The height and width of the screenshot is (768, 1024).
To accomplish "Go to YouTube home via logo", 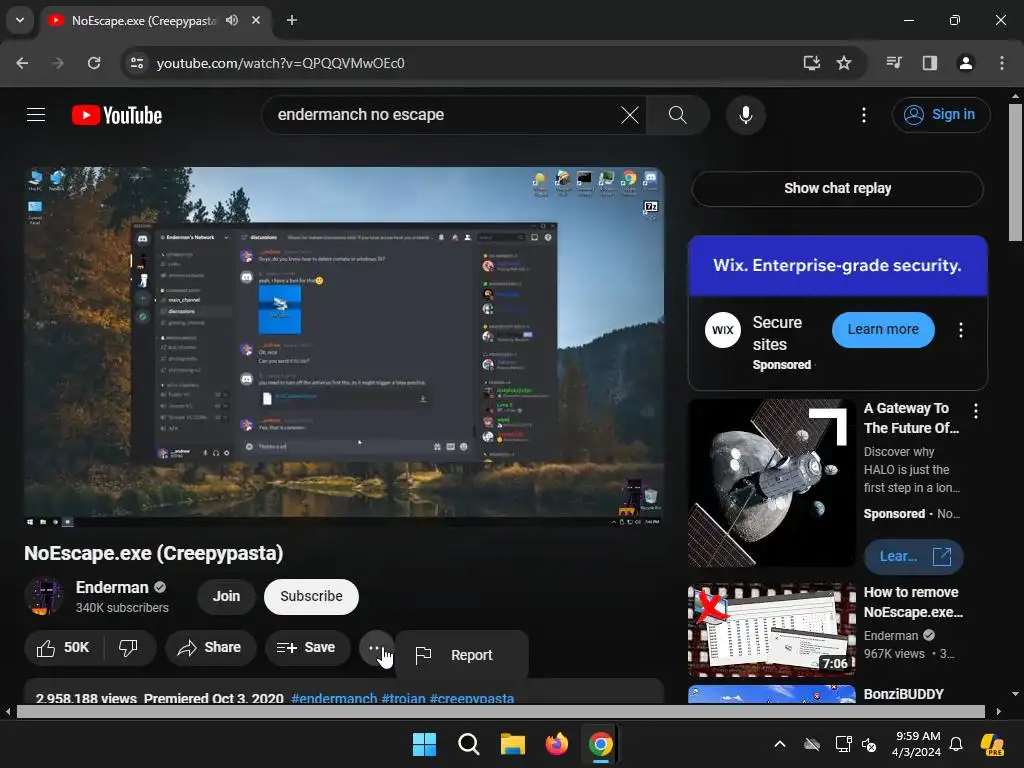I will point(117,115).
